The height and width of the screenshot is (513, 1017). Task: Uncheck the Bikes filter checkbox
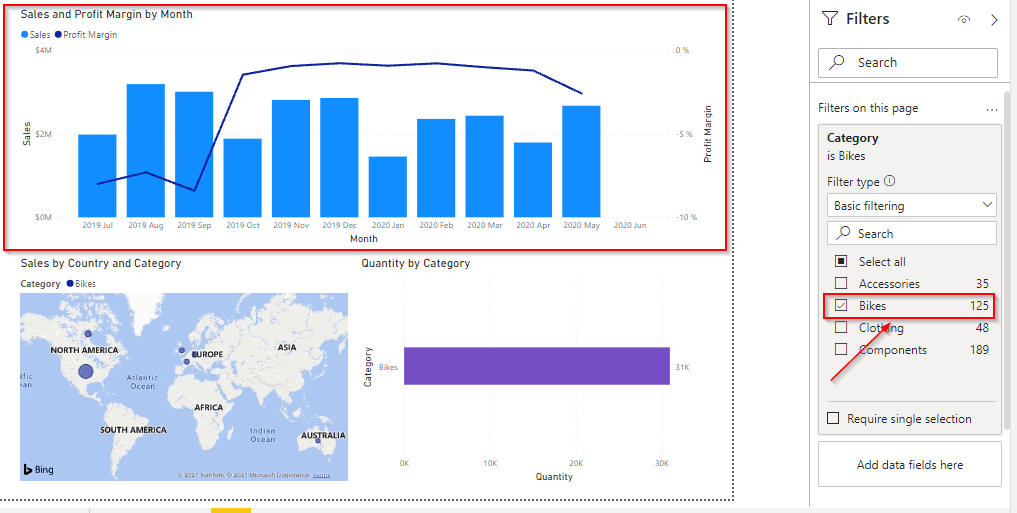tap(841, 306)
